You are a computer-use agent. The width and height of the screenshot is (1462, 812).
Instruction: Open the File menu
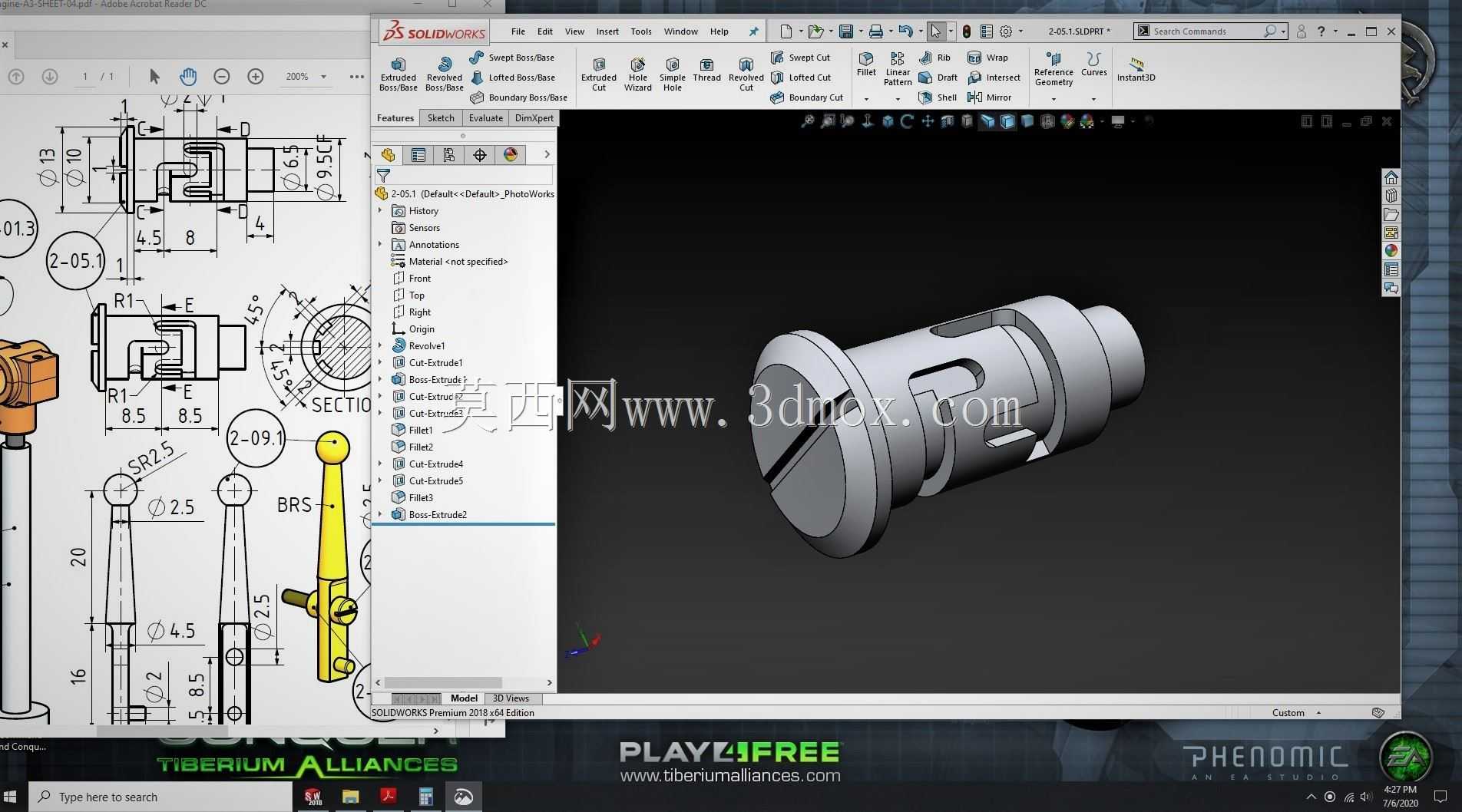coord(518,31)
